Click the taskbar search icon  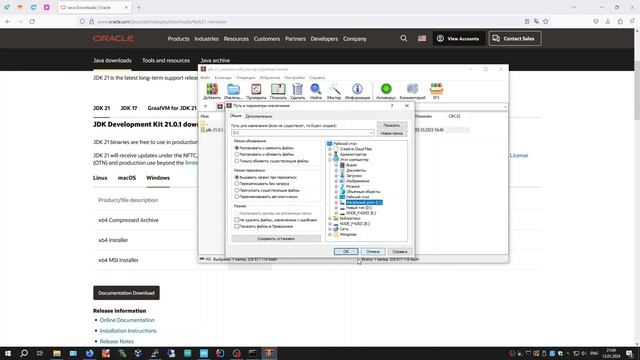point(24,353)
